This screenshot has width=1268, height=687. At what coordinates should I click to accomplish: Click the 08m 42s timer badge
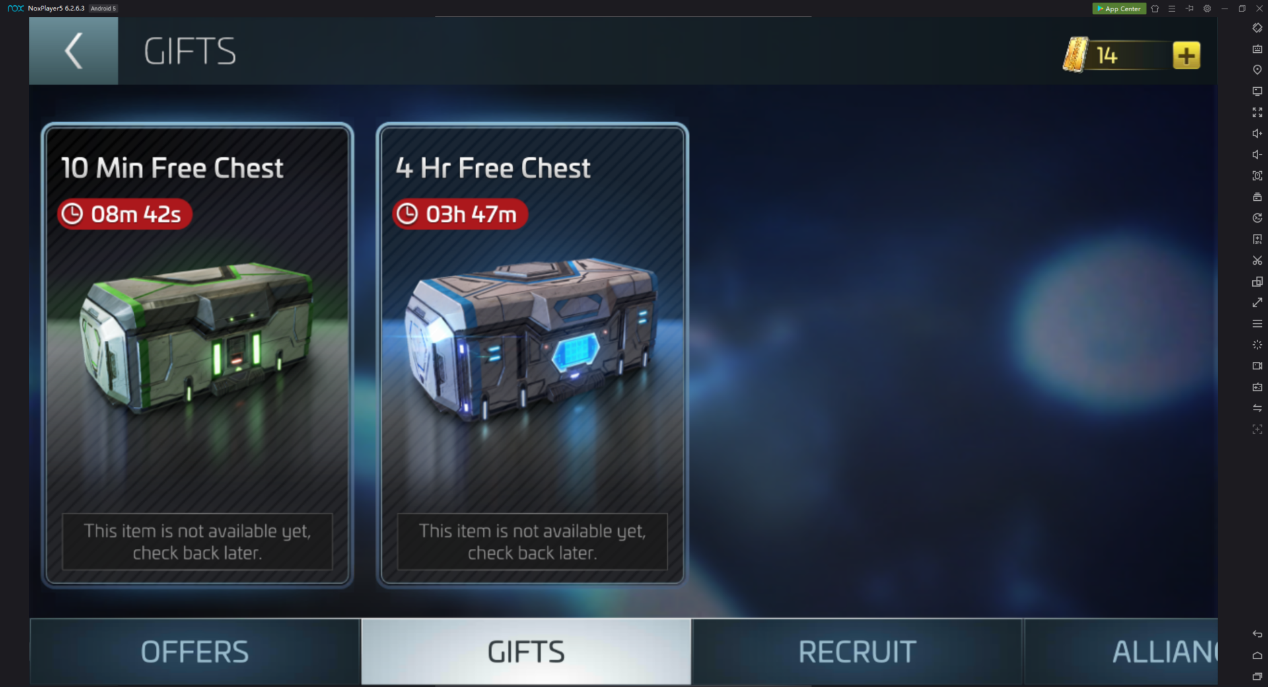click(x=125, y=213)
